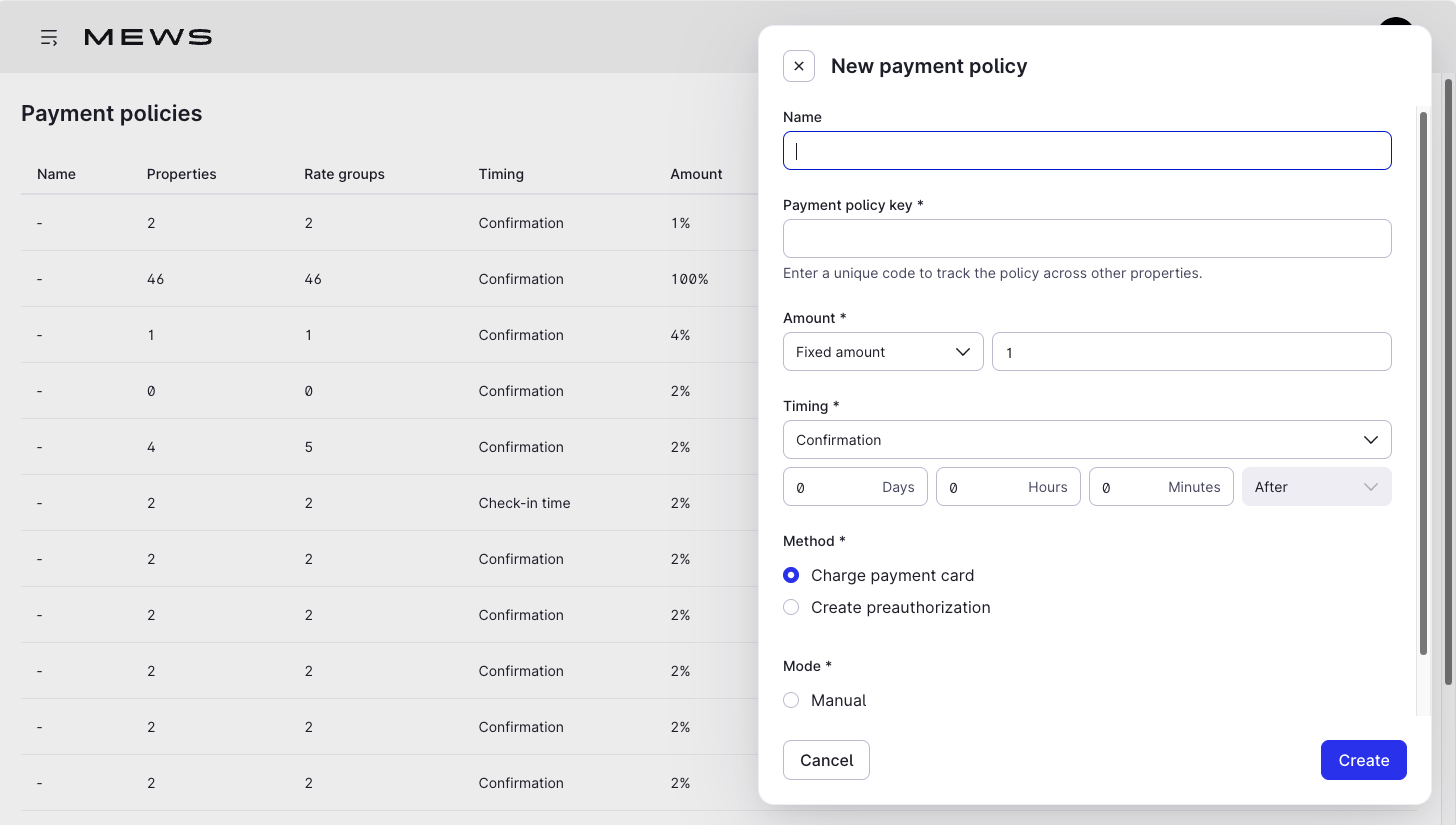The width and height of the screenshot is (1456, 825).
Task: Click the Check-in time timing cell
Action: click(x=524, y=503)
